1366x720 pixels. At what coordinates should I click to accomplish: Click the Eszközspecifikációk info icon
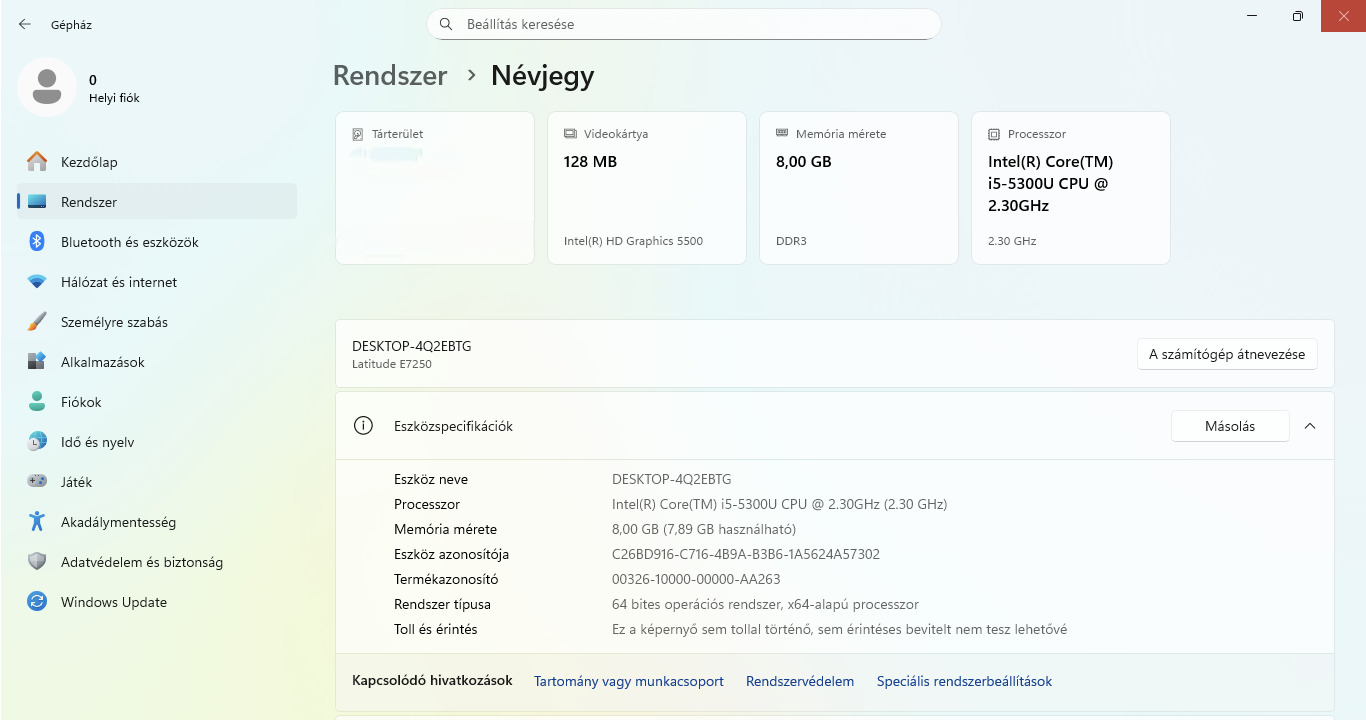(x=363, y=426)
